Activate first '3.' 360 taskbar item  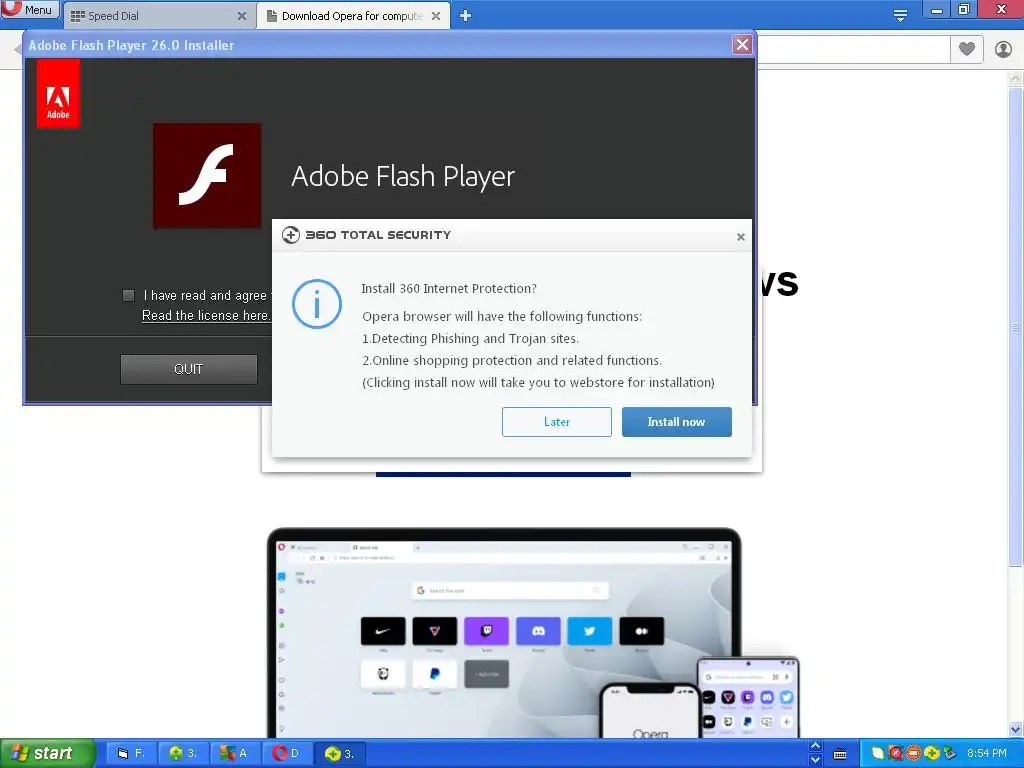point(184,753)
